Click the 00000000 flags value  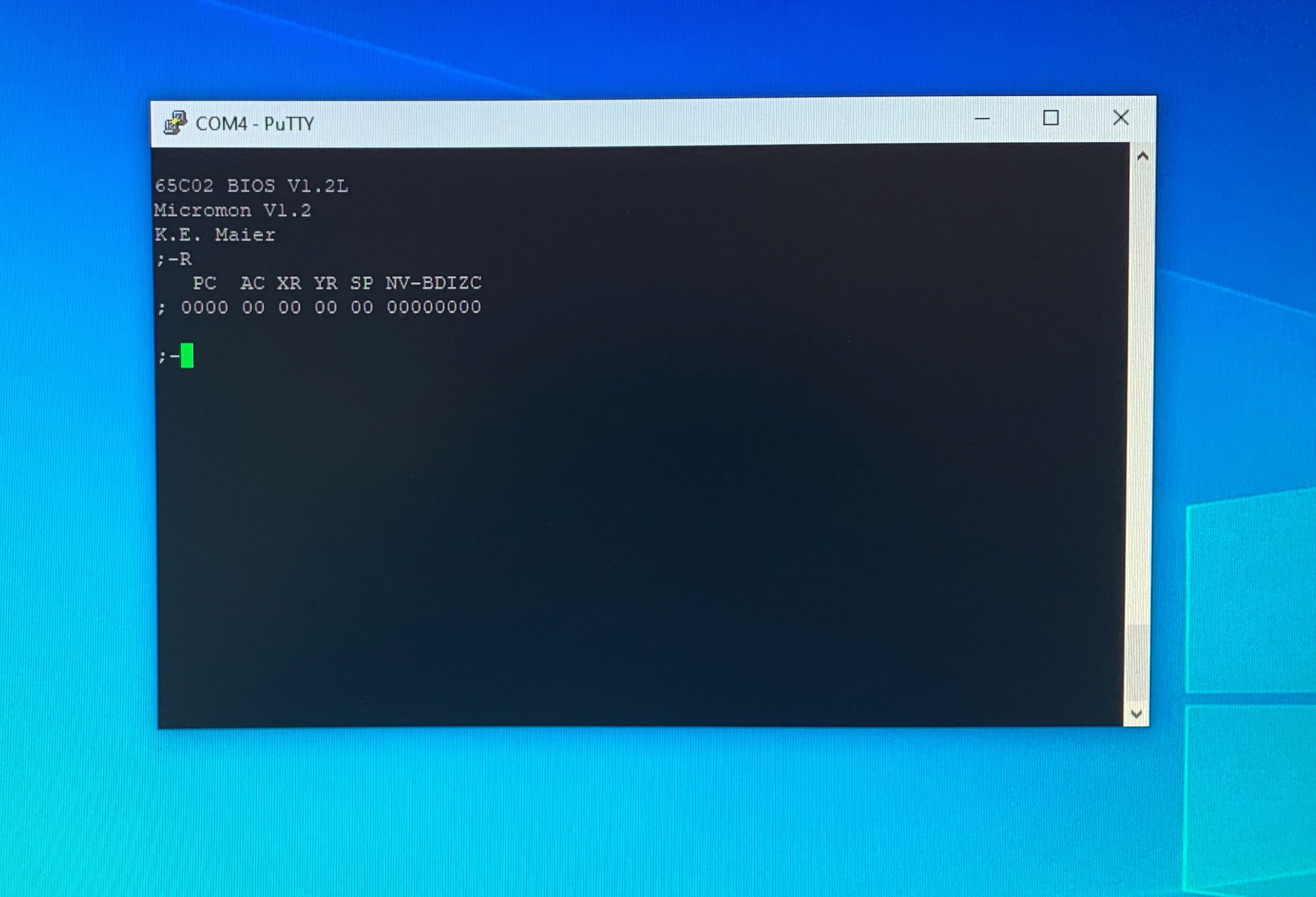point(434,307)
